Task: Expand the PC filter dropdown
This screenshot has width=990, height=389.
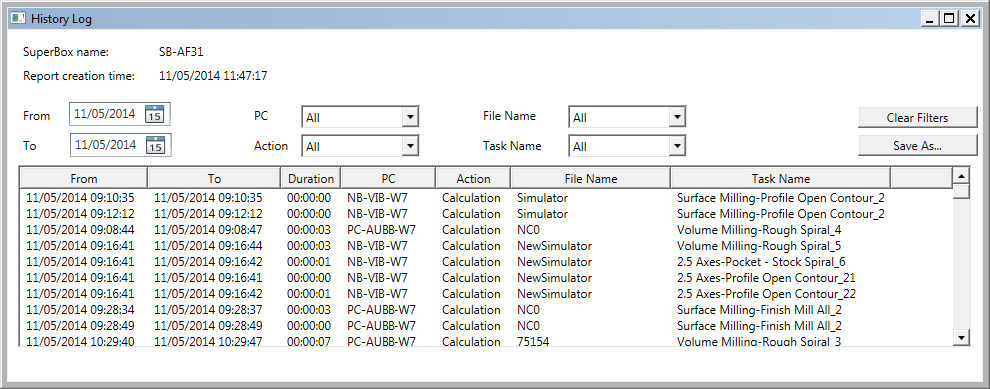Action: point(410,117)
